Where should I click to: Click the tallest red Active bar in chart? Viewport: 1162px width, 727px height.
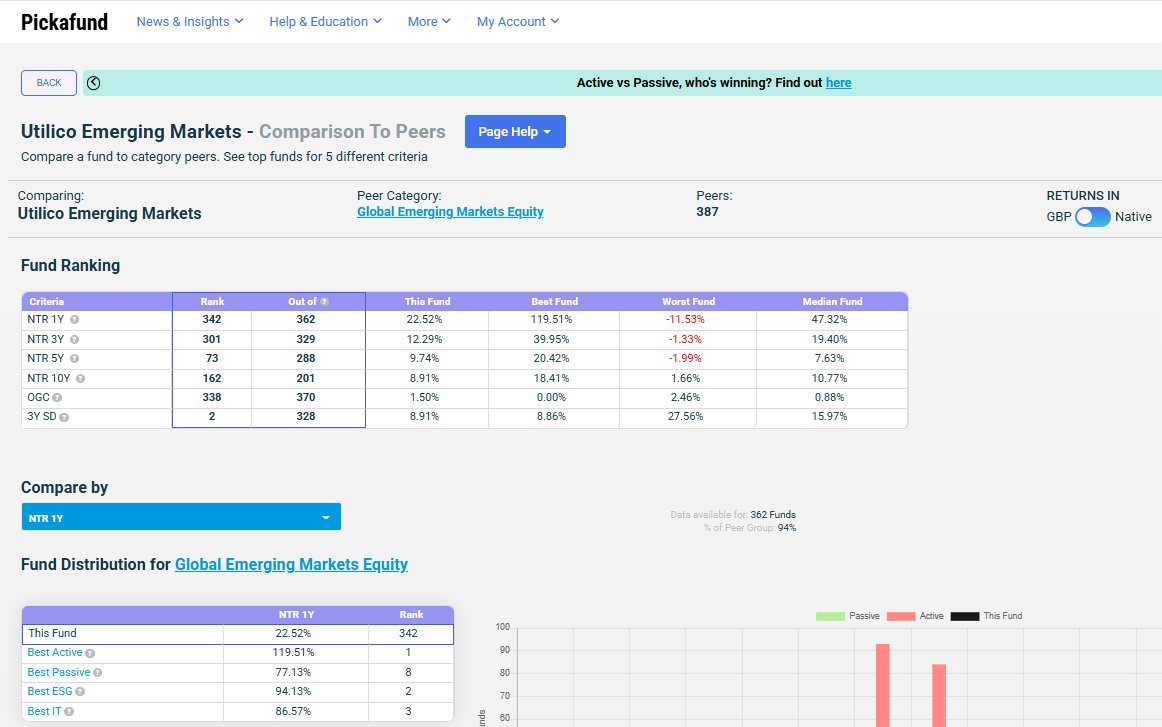(x=883, y=685)
